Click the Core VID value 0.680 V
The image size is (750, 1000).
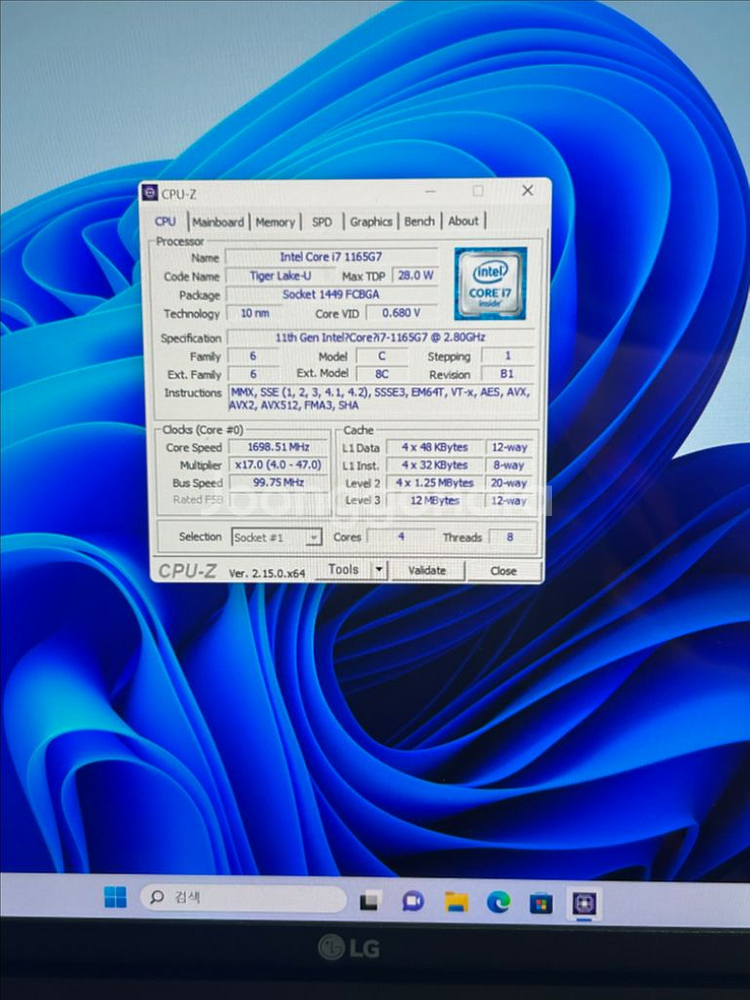(x=401, y=312)
